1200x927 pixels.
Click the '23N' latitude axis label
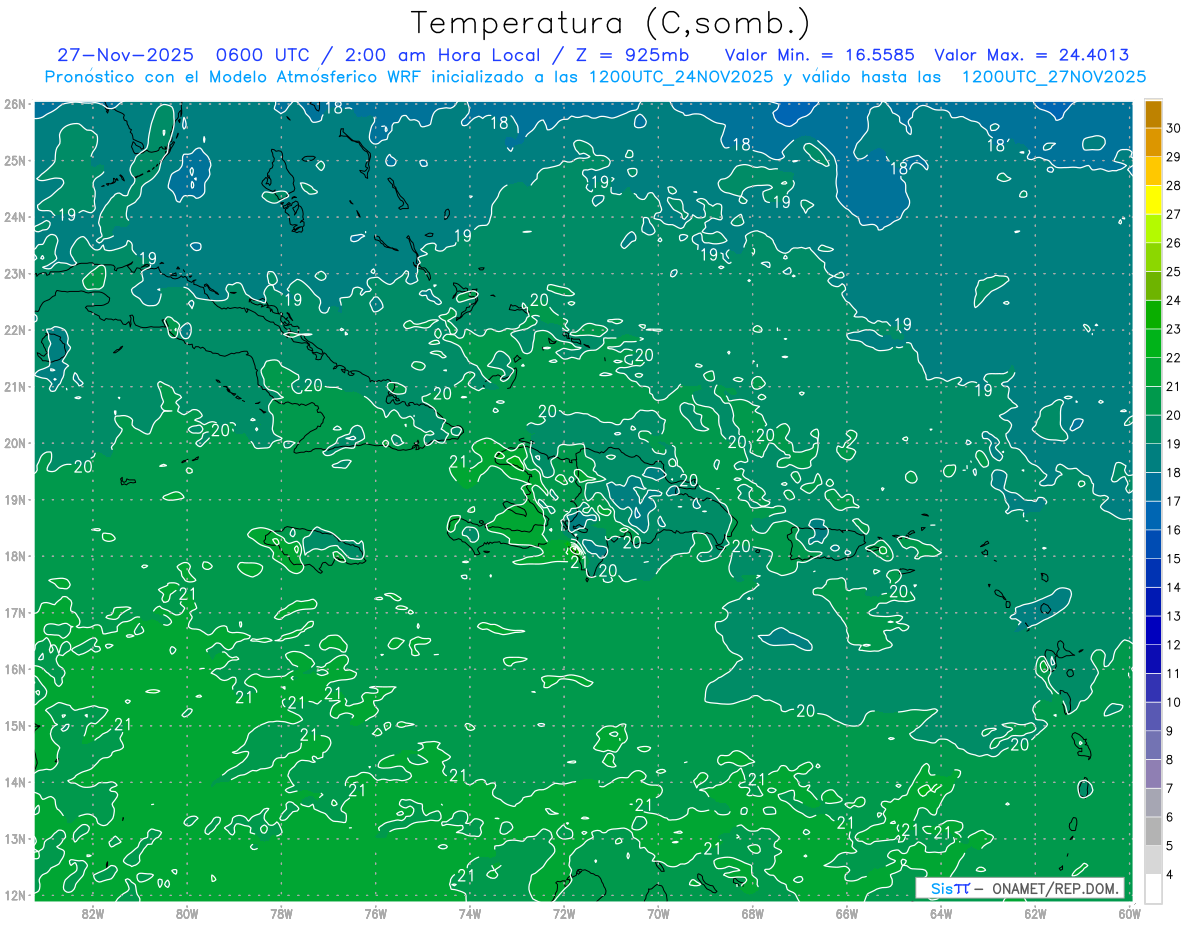(x=15, y=273)
